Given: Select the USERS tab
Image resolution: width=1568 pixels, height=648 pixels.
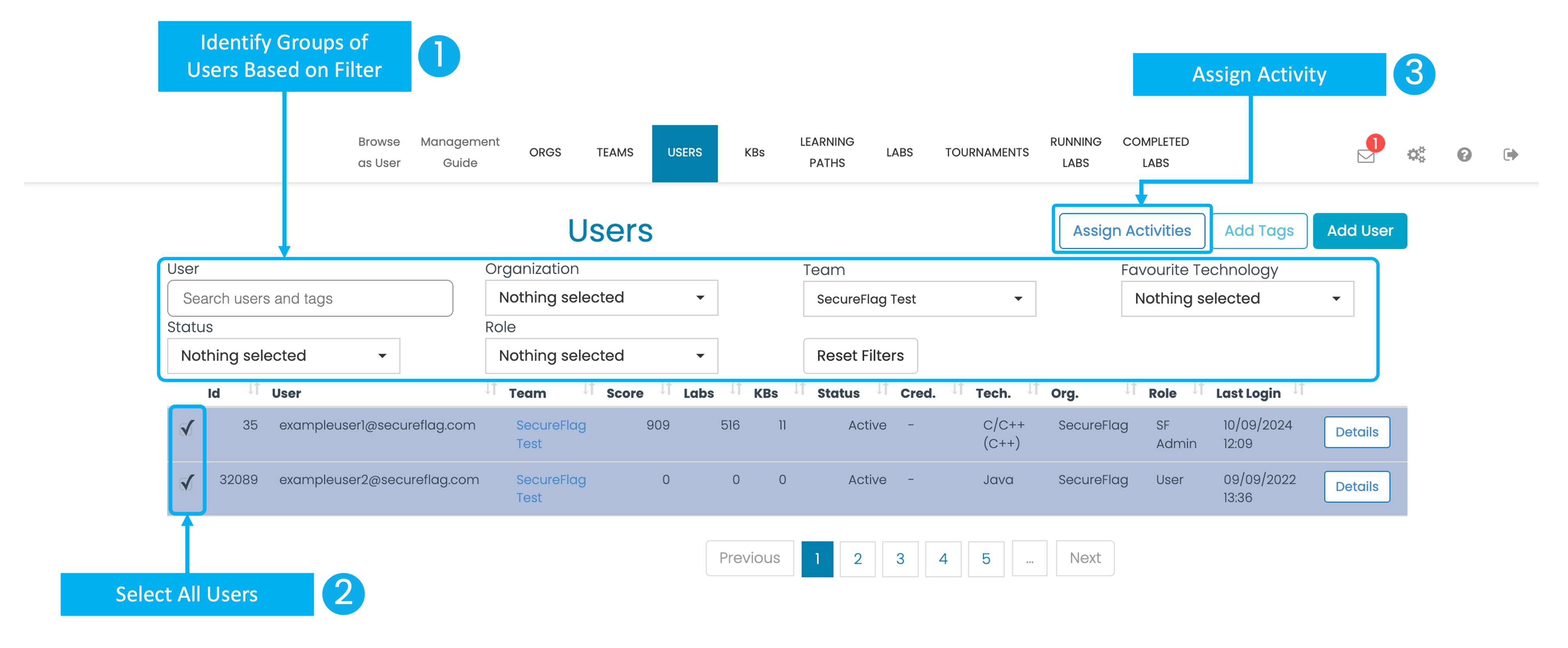Looking at the screenshot, I should point(684,153).
